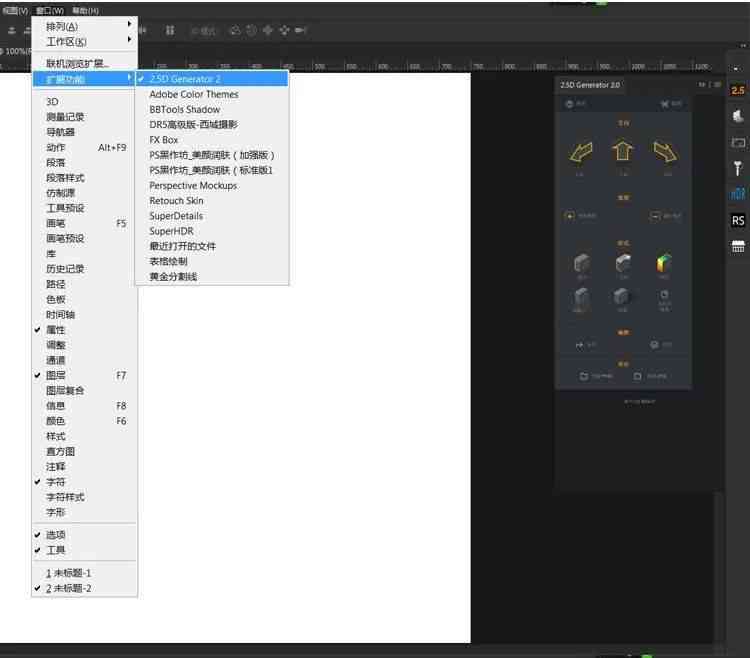Click the upward arrow in 2.5D Generator
The image size is (750, 658).
(x=622, y=150)
